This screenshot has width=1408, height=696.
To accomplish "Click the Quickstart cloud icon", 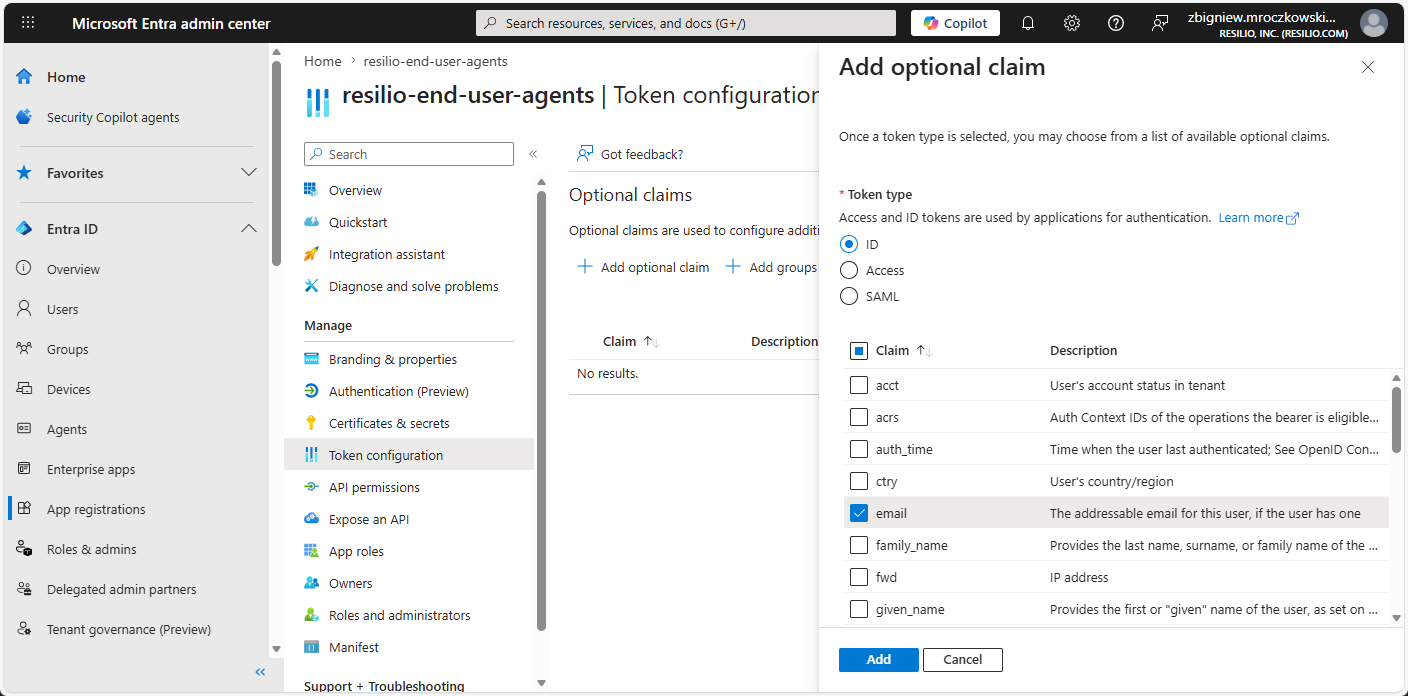I will [x=311, y=222].
